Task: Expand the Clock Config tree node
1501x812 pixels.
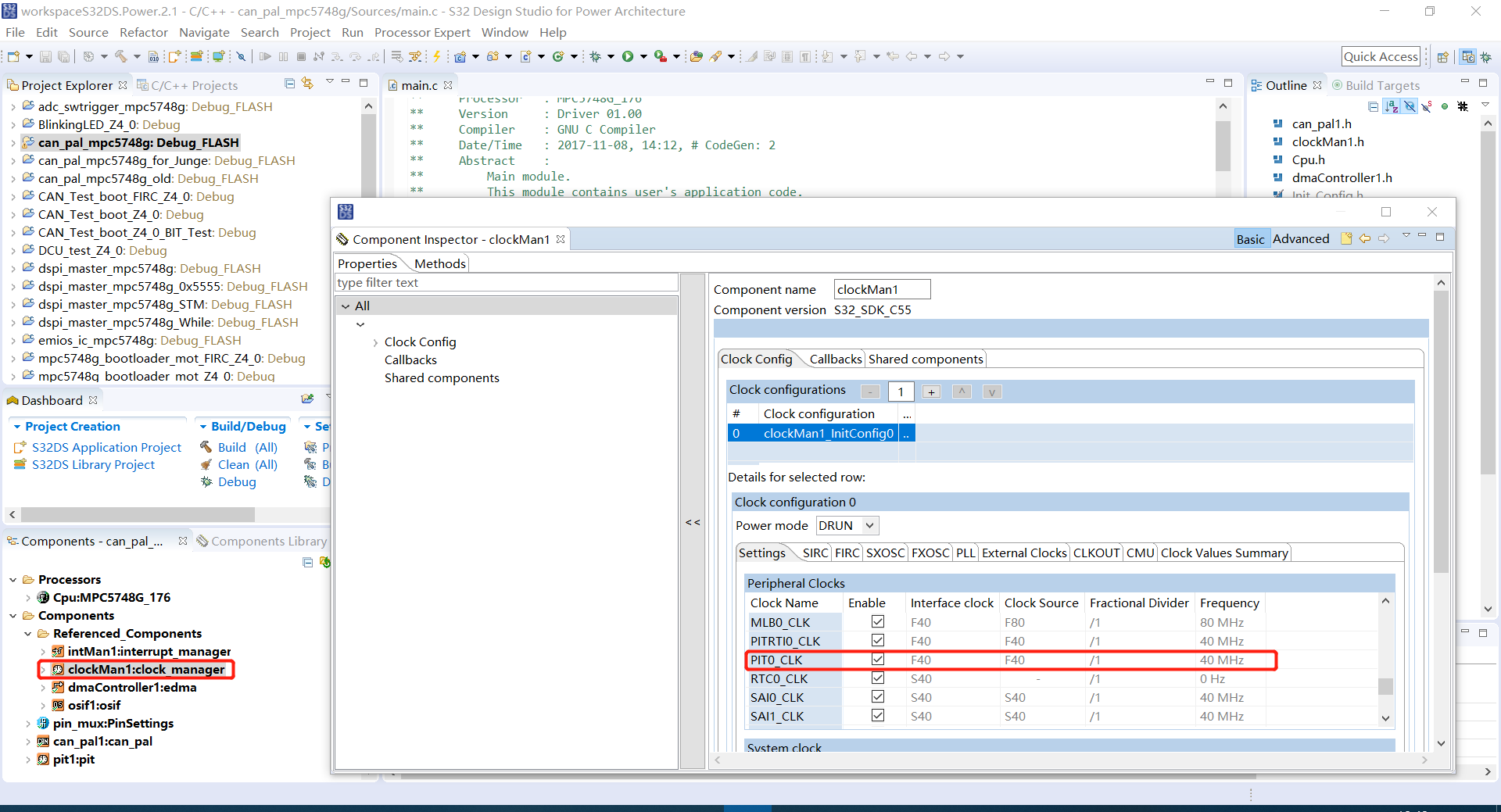Action: pos(375,342)
